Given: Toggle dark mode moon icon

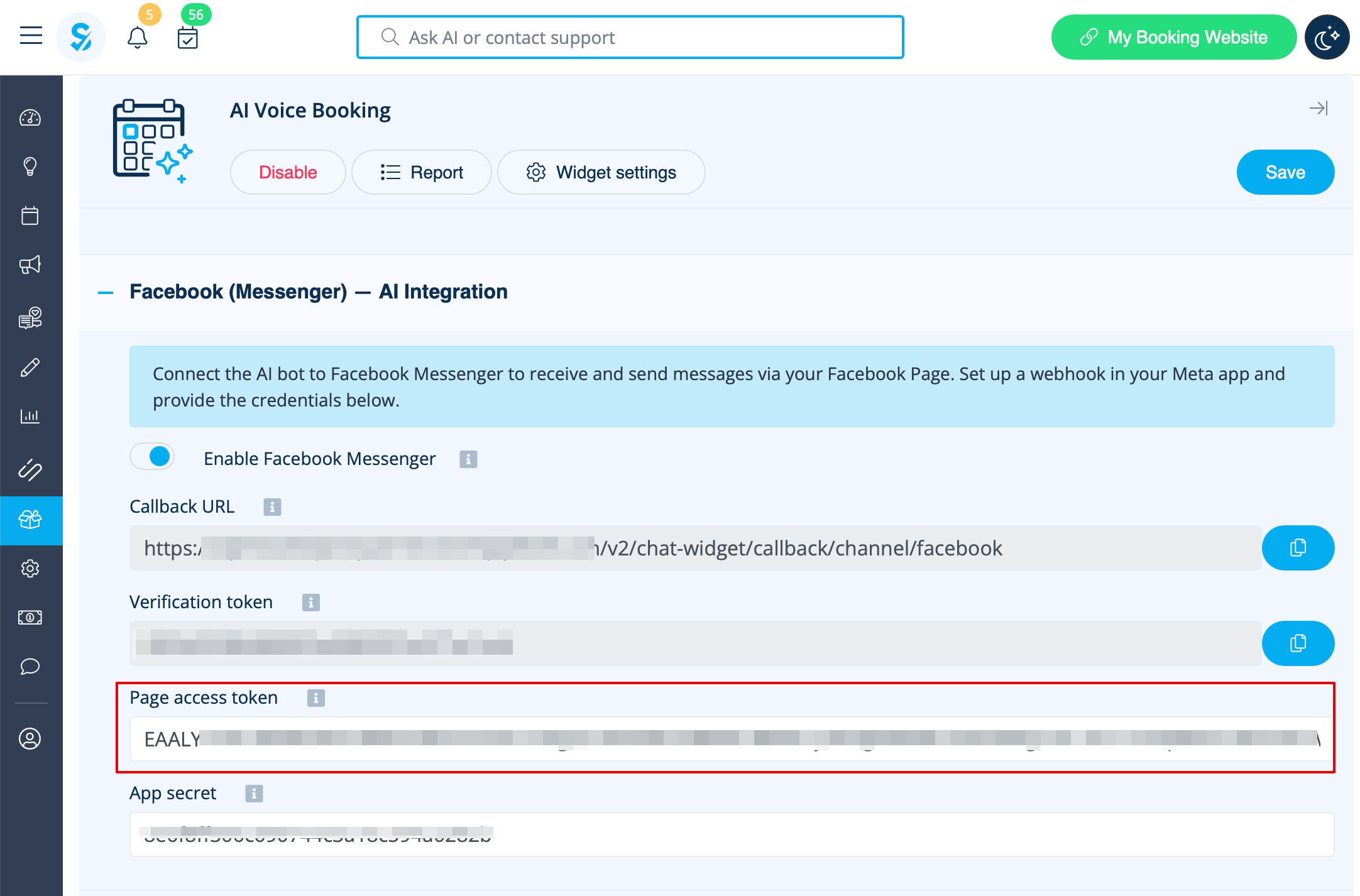Looking at the screenshot, I should click(x=1327, y=38).
